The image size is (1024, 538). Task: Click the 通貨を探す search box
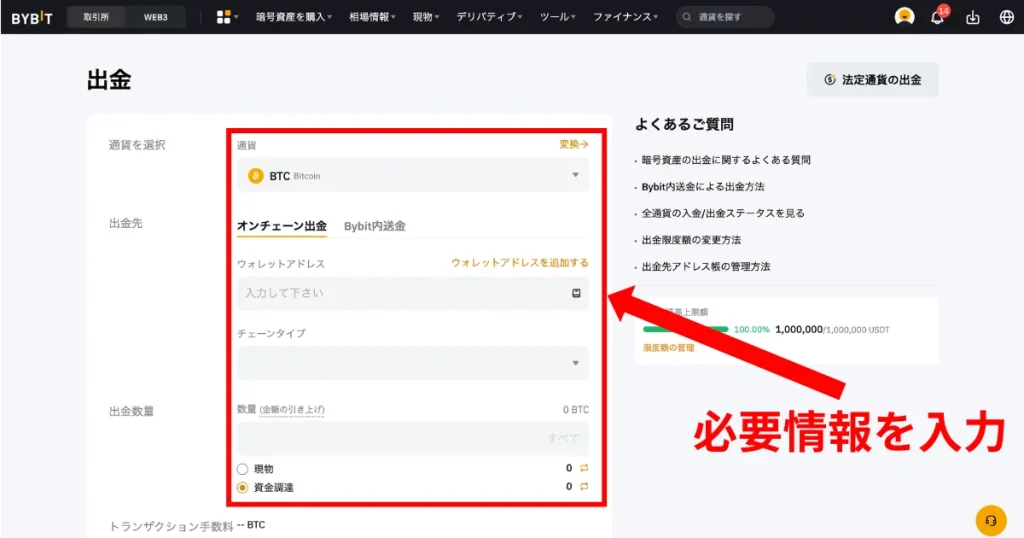click(x=725, y=17)
